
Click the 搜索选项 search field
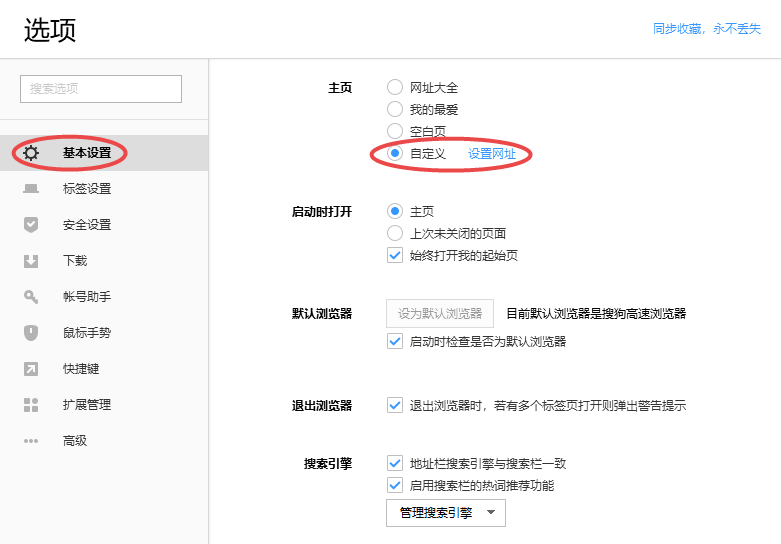tap(101, 89)
